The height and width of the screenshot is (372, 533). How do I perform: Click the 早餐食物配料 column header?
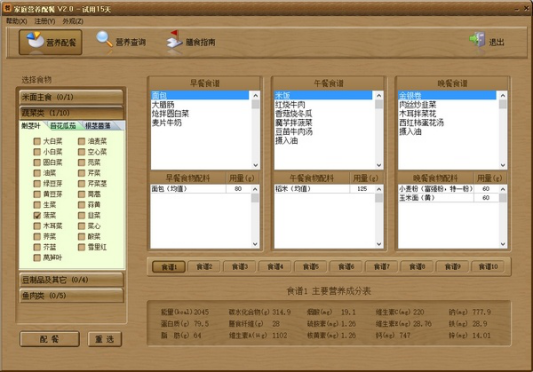(x=188, y=178)
